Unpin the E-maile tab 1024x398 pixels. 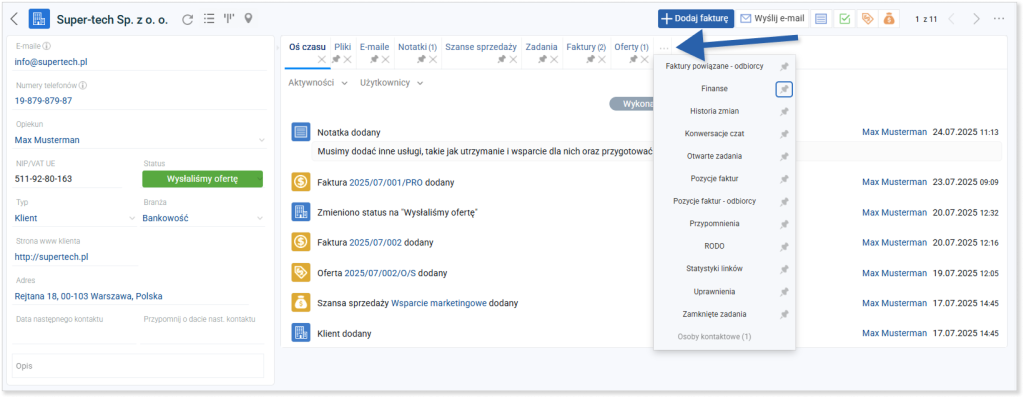click(x=374, y=59)
